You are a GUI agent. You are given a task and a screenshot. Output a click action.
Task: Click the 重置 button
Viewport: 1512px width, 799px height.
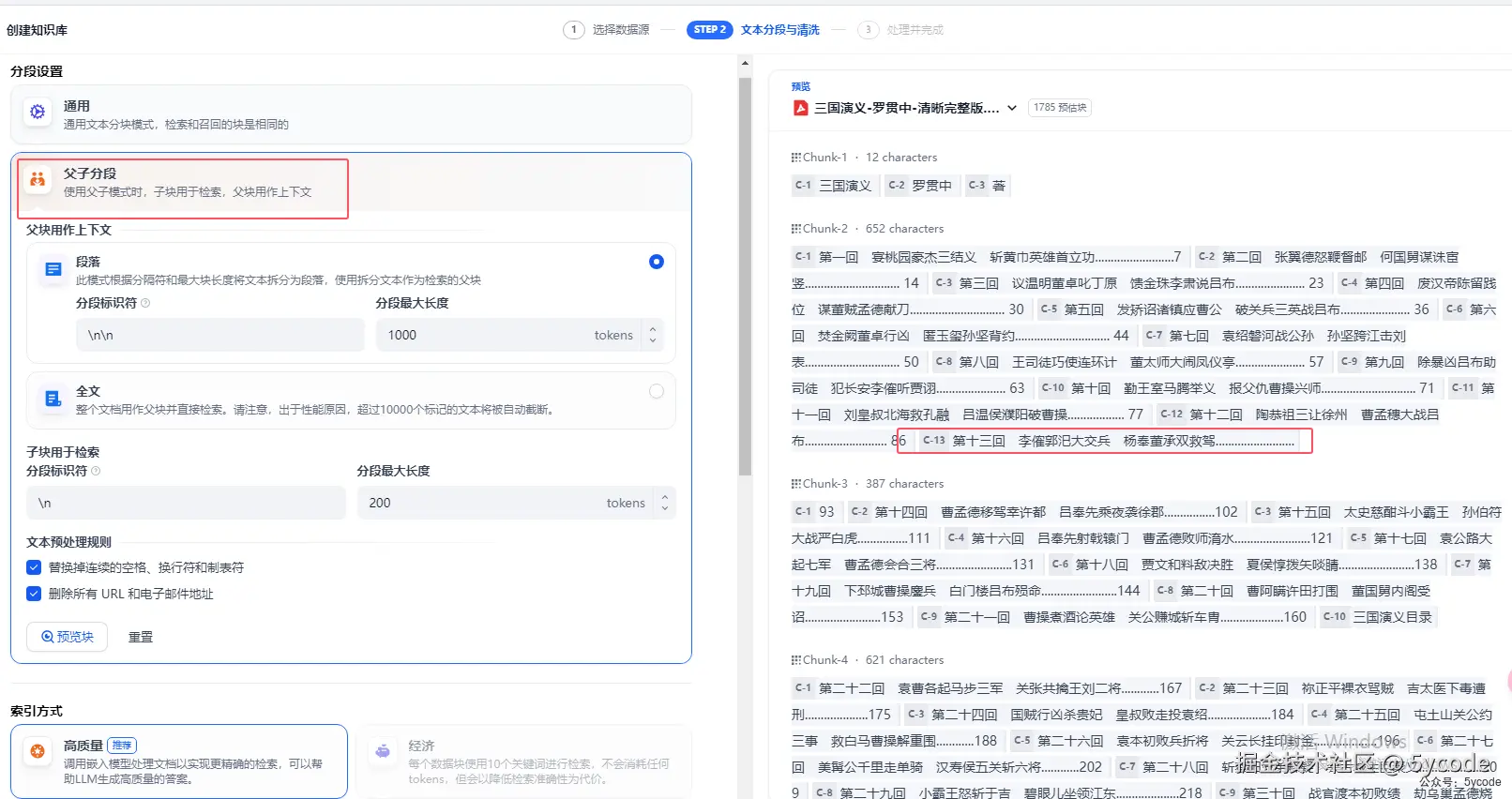click(x=141, y=637)
